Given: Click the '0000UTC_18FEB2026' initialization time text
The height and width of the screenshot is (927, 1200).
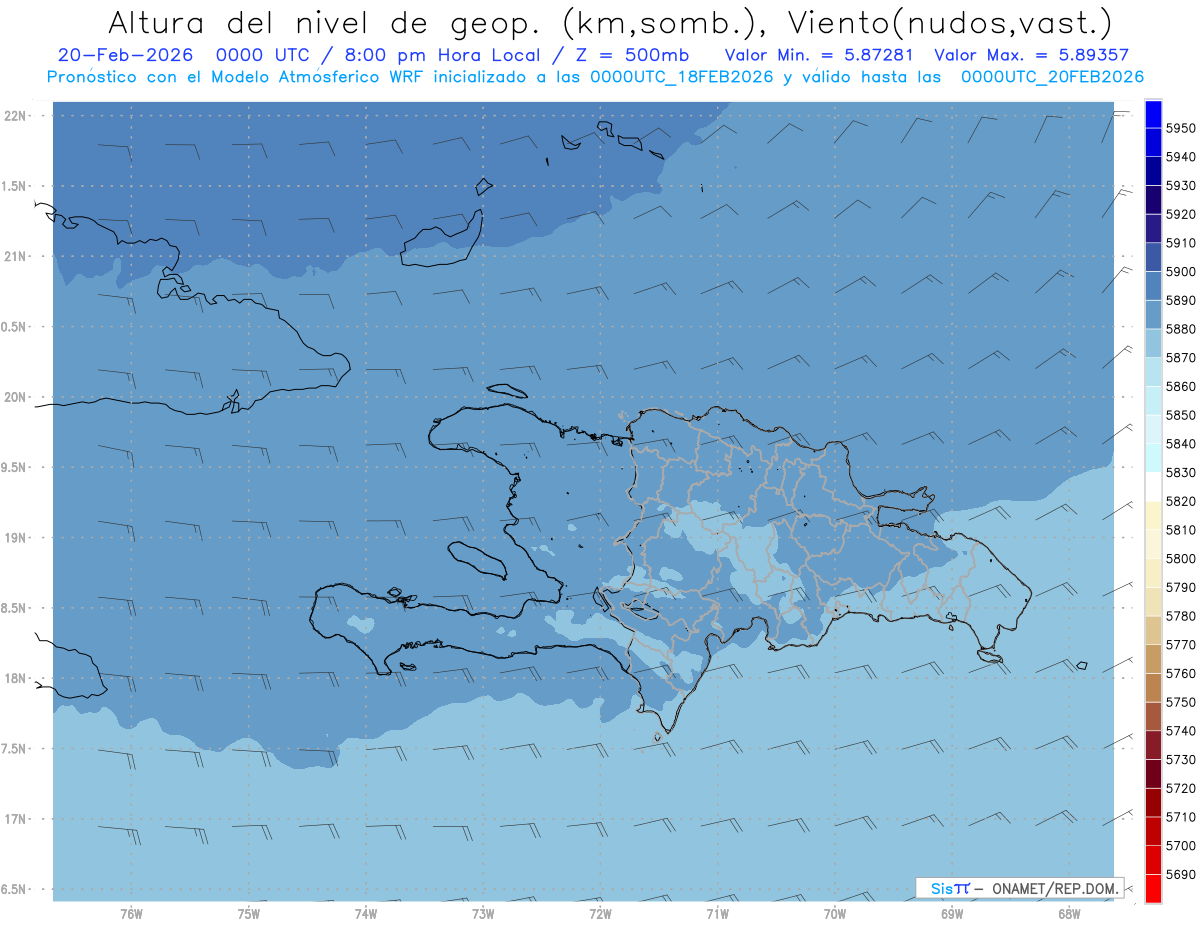Looking at the screenshot, I should pos(682,76).
